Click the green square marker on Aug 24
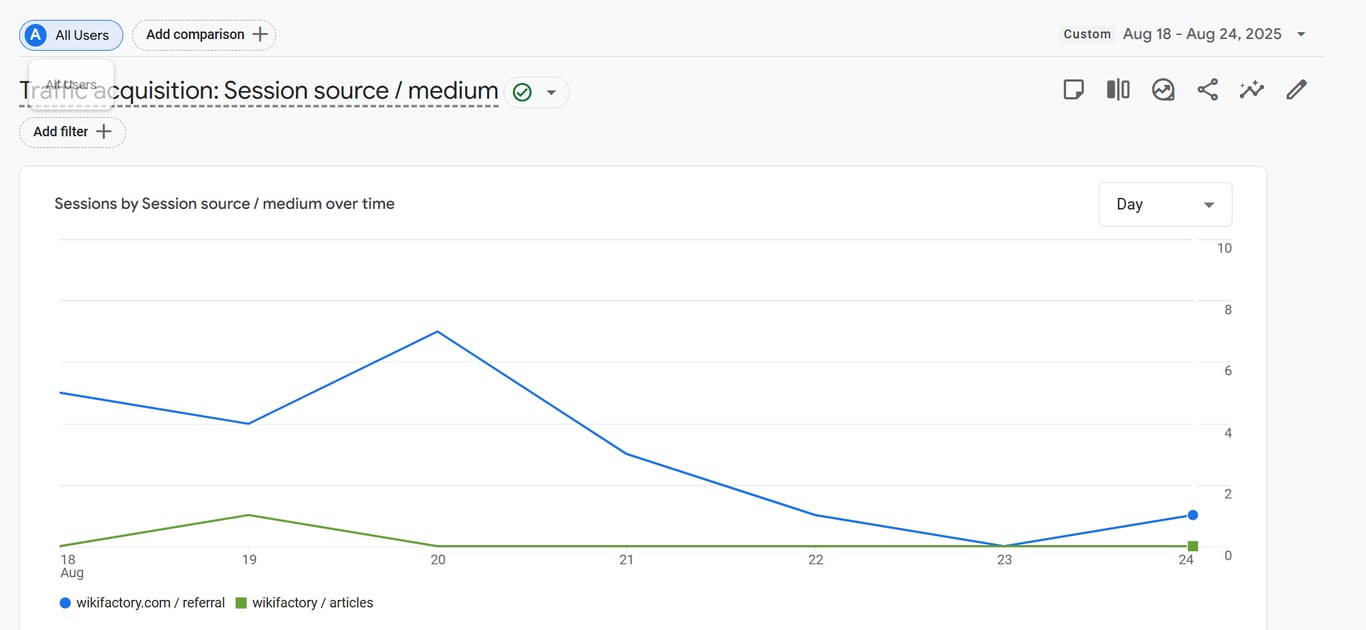The height and width of the screenshot is (630, 1366). [x=1193, y=546]
